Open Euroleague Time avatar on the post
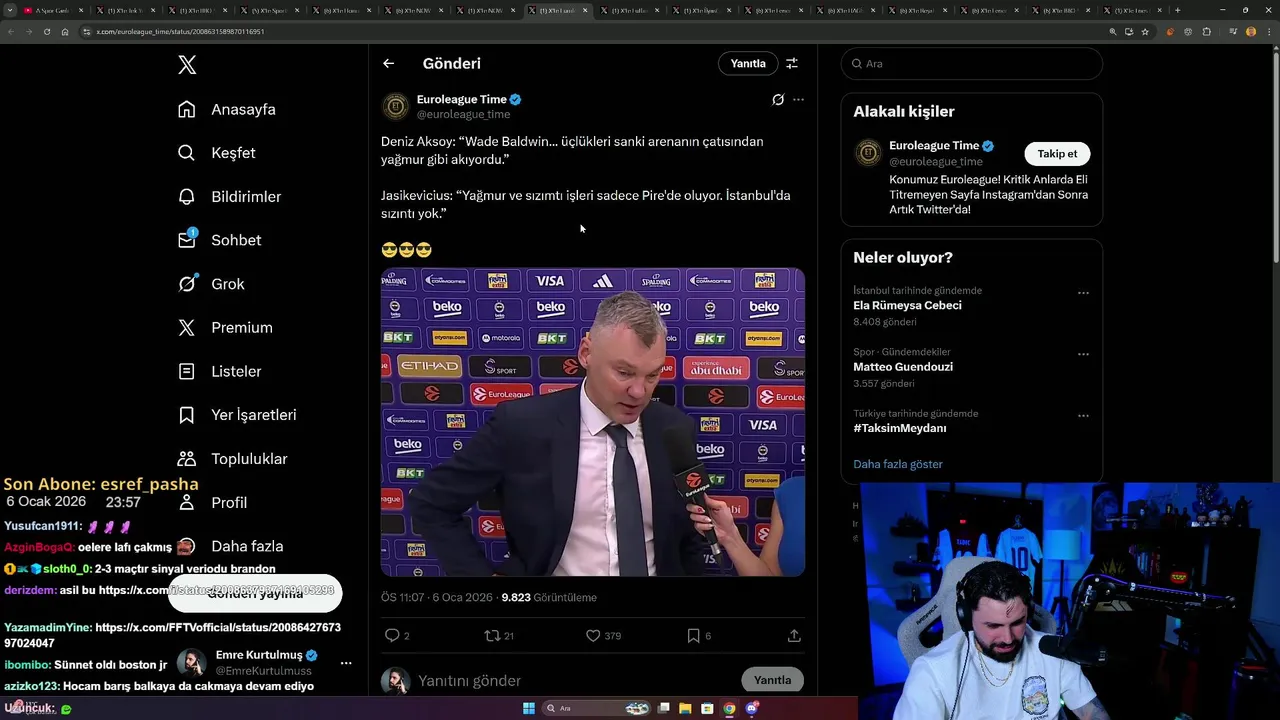This screenshot has width=1280, height=720. [x=396, y=106]
